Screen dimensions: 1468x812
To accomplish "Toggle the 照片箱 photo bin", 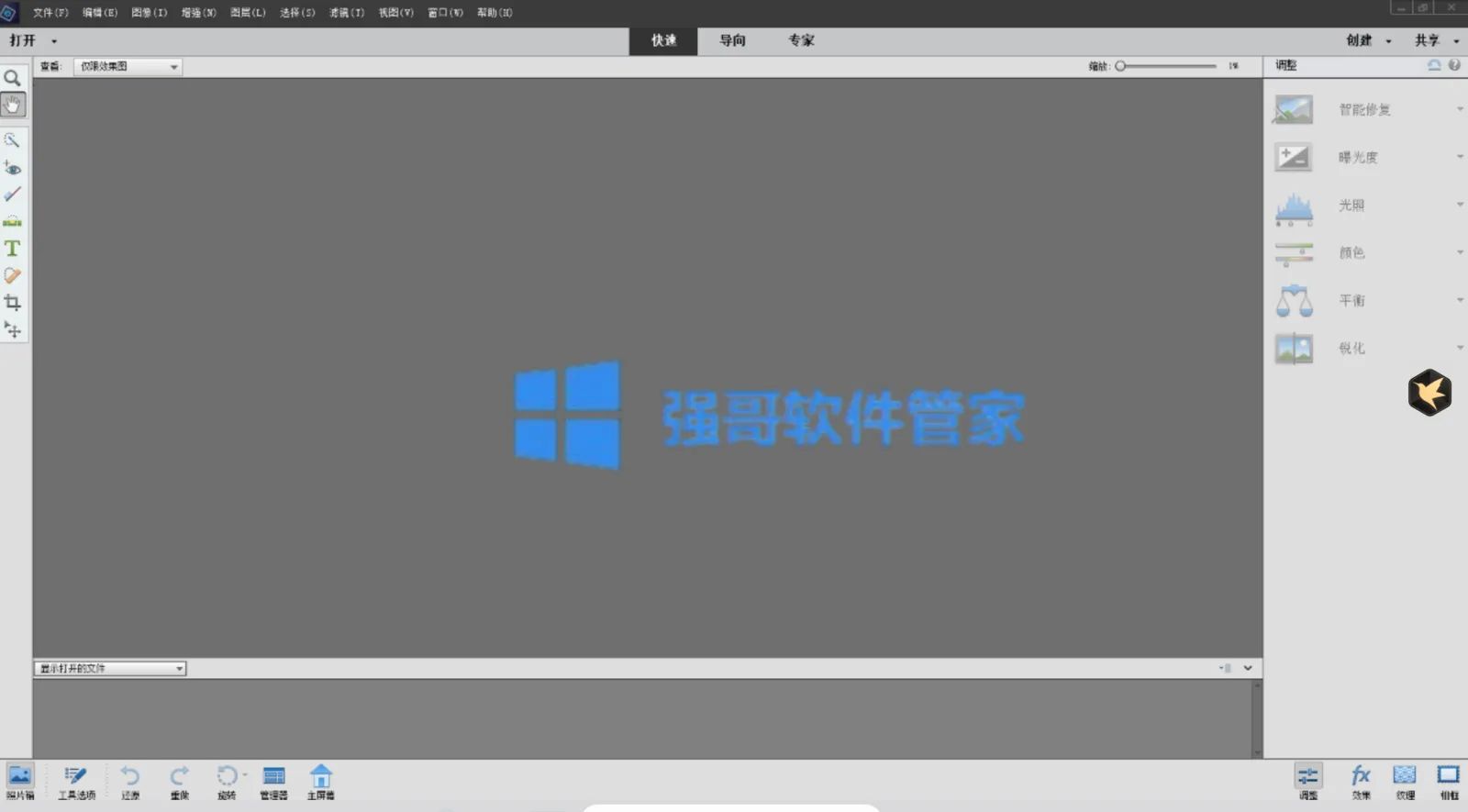I will (19, 782).
